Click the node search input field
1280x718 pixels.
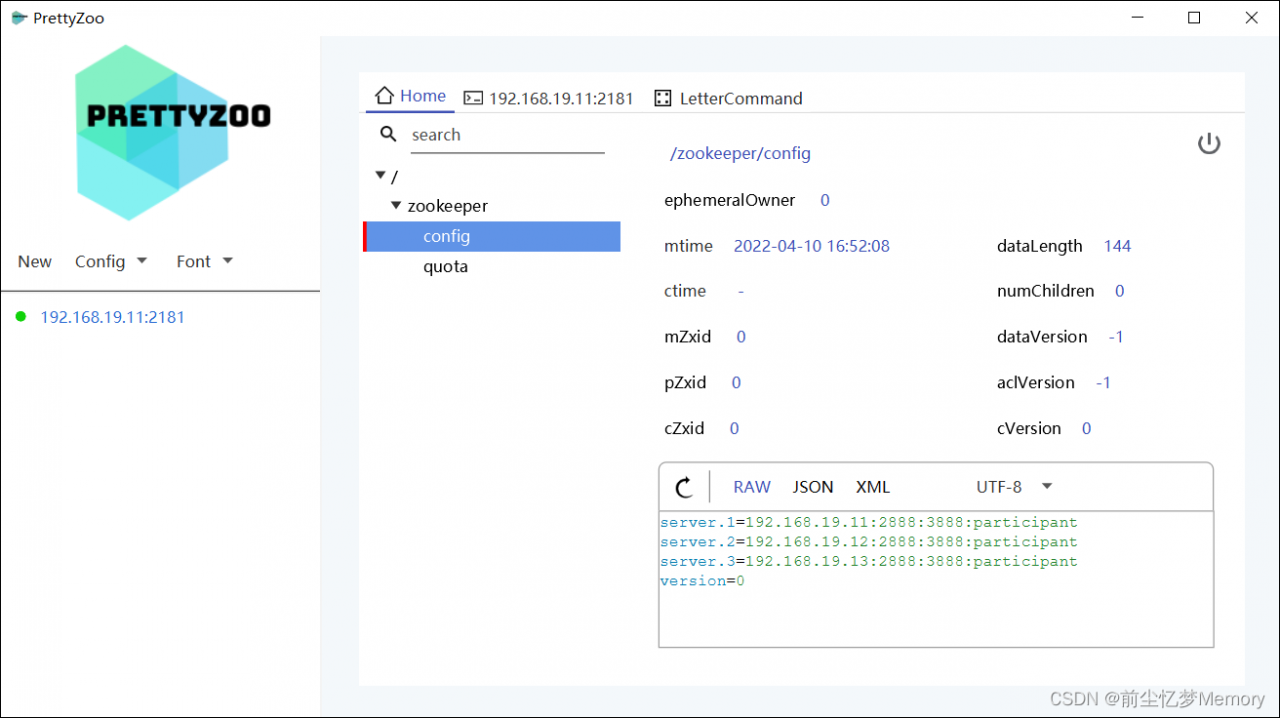[x=507, y=135]
